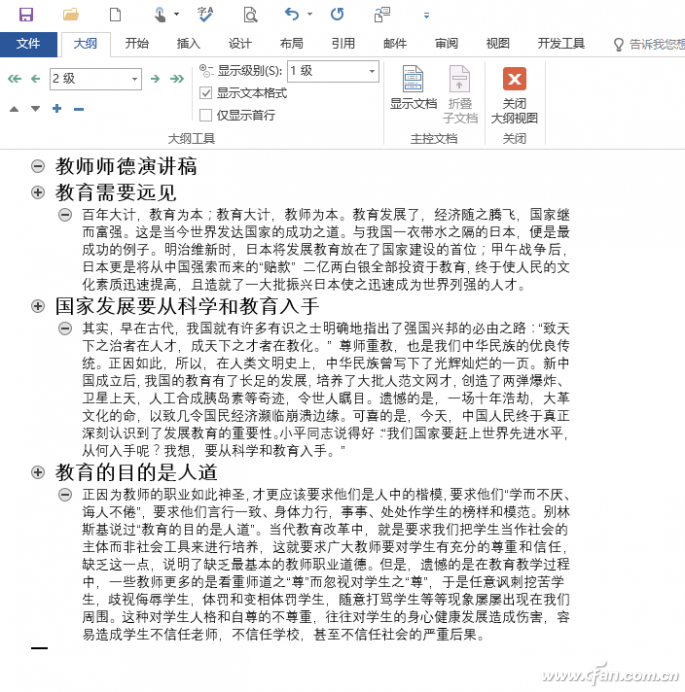Open undo history dropdown arrow

(310, 15)
